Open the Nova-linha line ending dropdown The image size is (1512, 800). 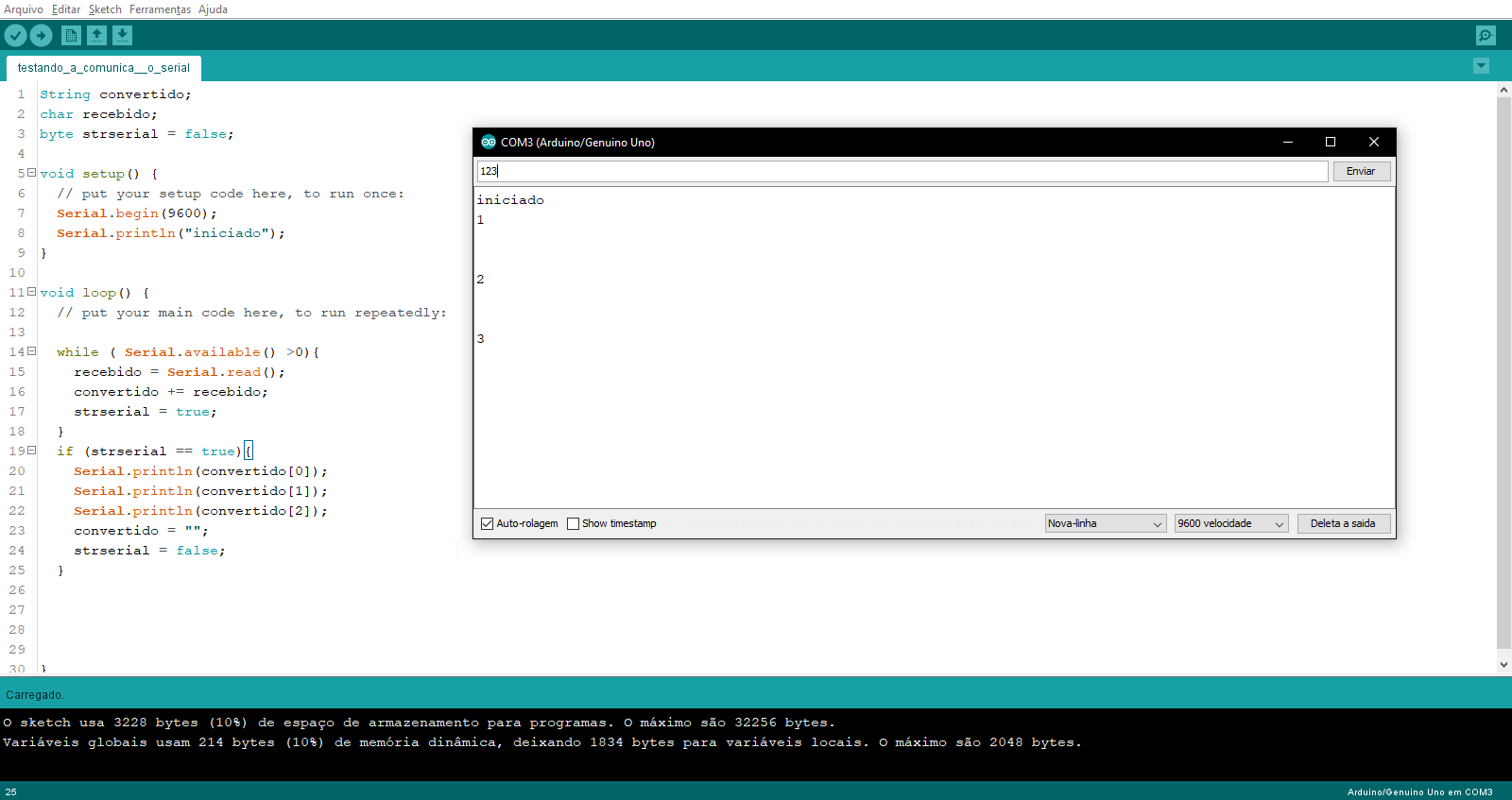(x=1106, y=523)
